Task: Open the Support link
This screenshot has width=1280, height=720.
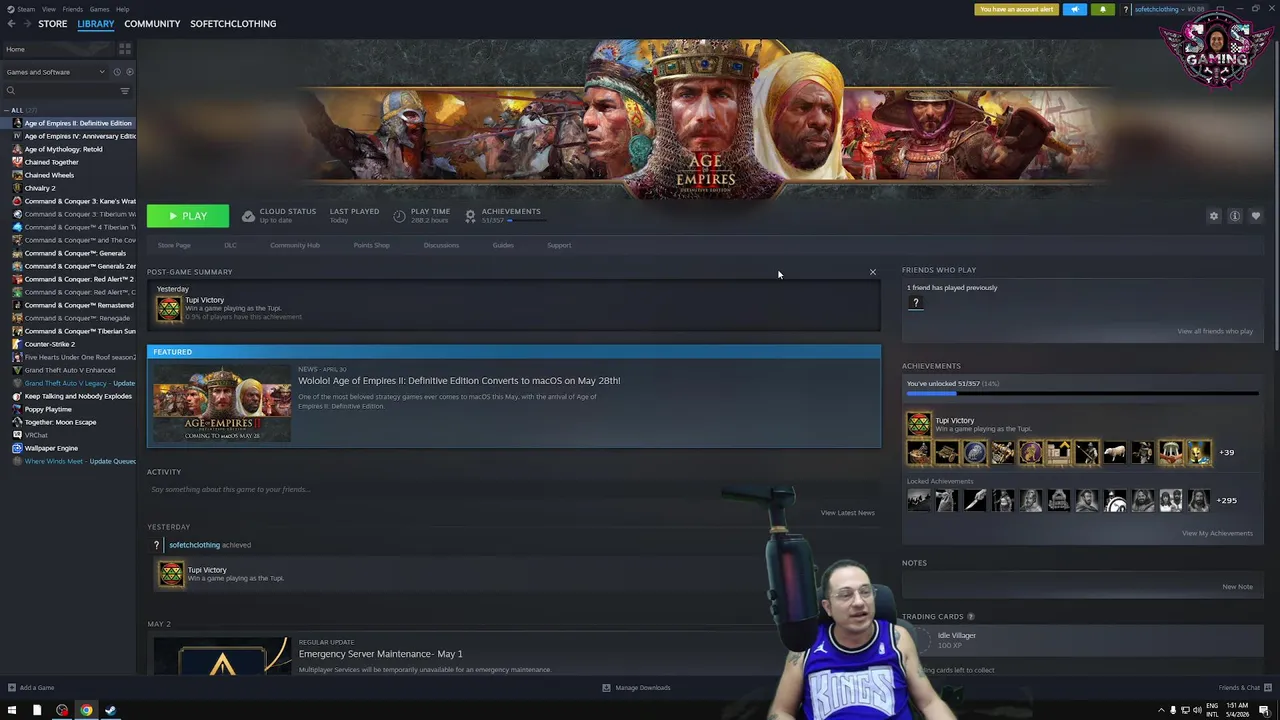Action: [x=559, y=245]
